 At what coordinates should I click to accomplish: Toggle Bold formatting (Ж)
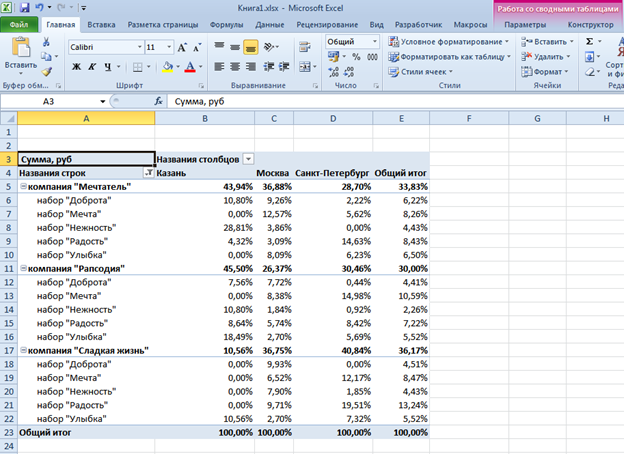[75, 66]
